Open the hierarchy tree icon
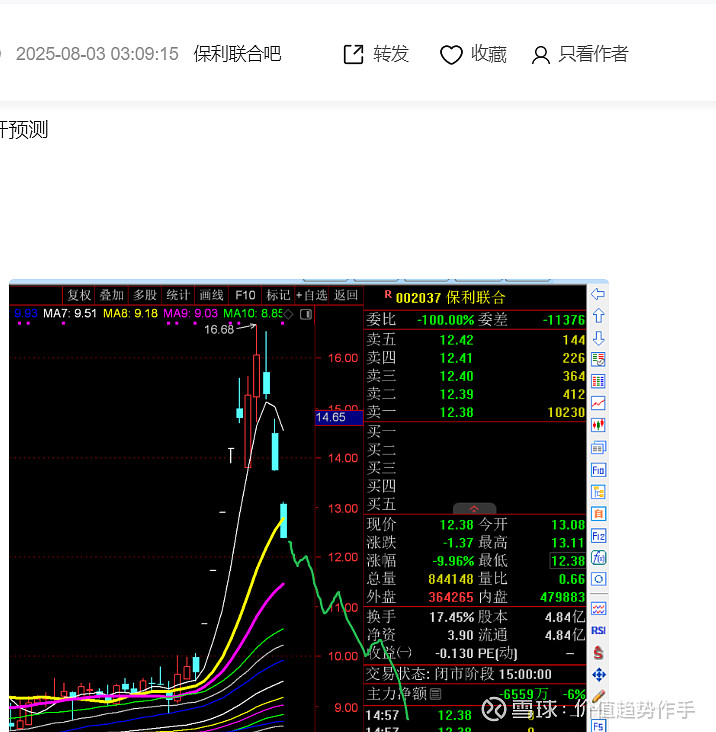The width and height of the screenshot is (716, 732). coord(598,492)
